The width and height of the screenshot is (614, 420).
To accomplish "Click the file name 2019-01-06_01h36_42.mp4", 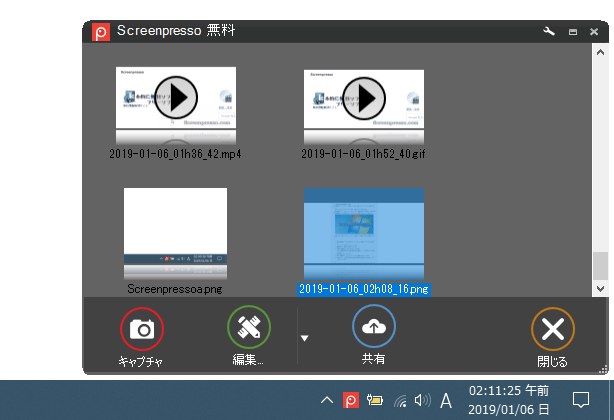I will click(175, 154).
